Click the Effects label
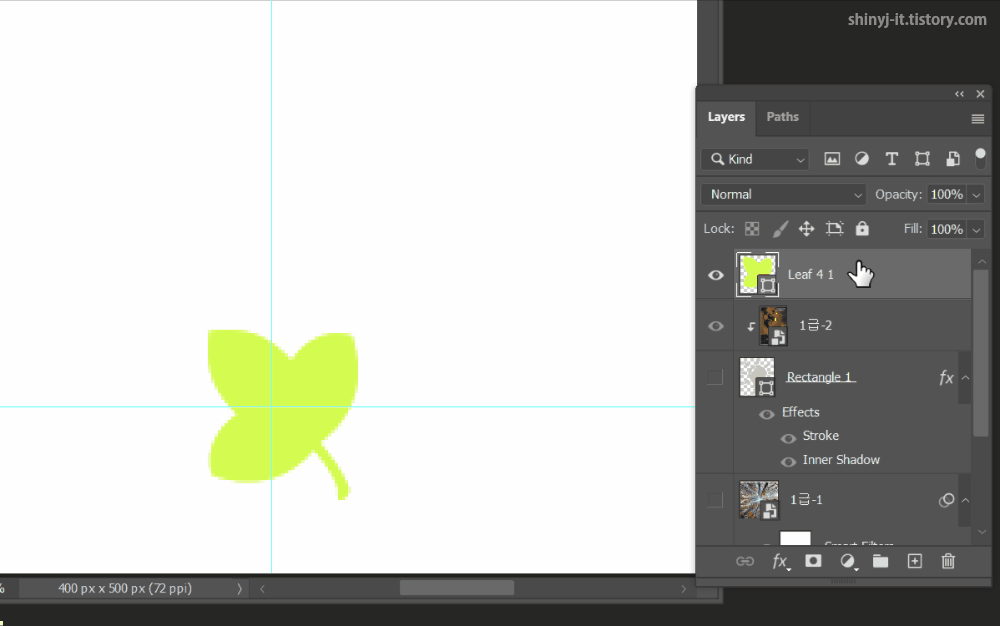 [x=800, y=412]
